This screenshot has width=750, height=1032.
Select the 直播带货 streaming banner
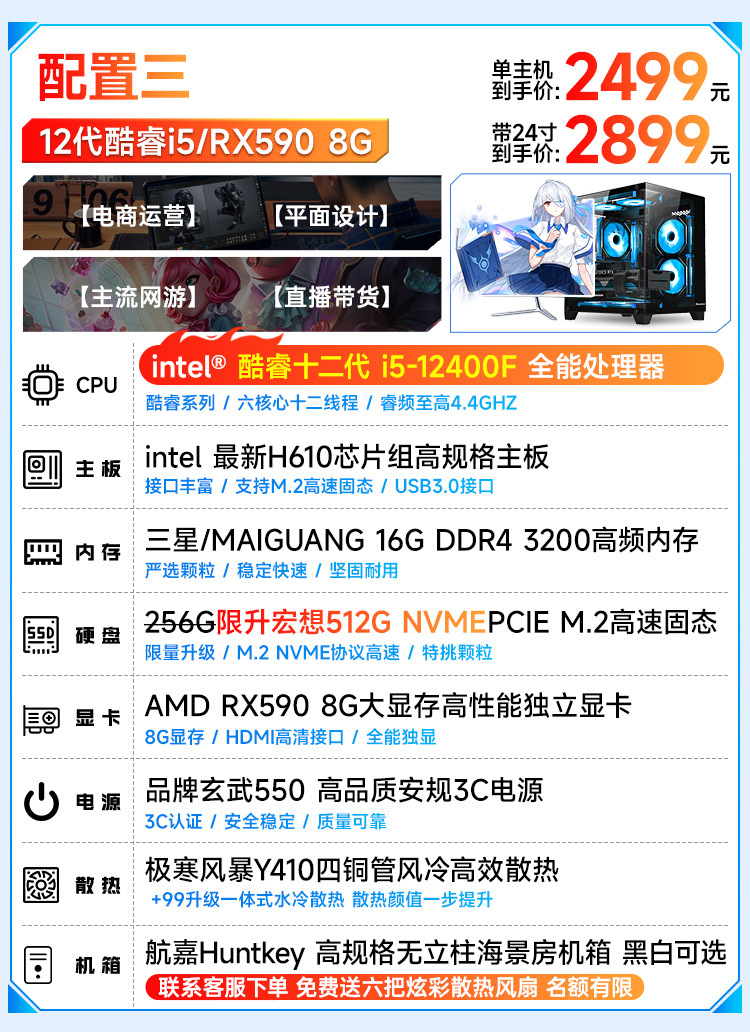[332, 296]
